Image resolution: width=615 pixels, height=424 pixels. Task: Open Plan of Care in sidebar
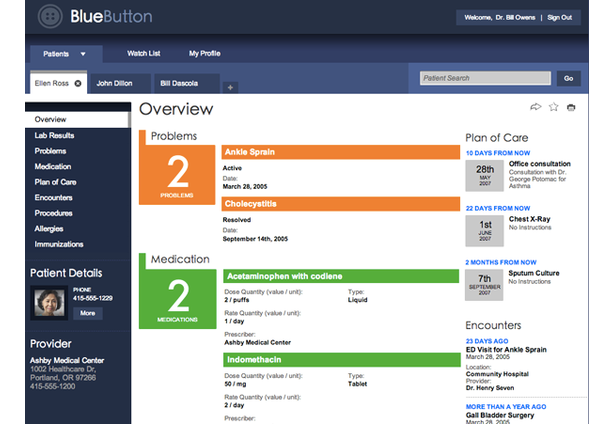pyautogui.click(x=55, y=182)
